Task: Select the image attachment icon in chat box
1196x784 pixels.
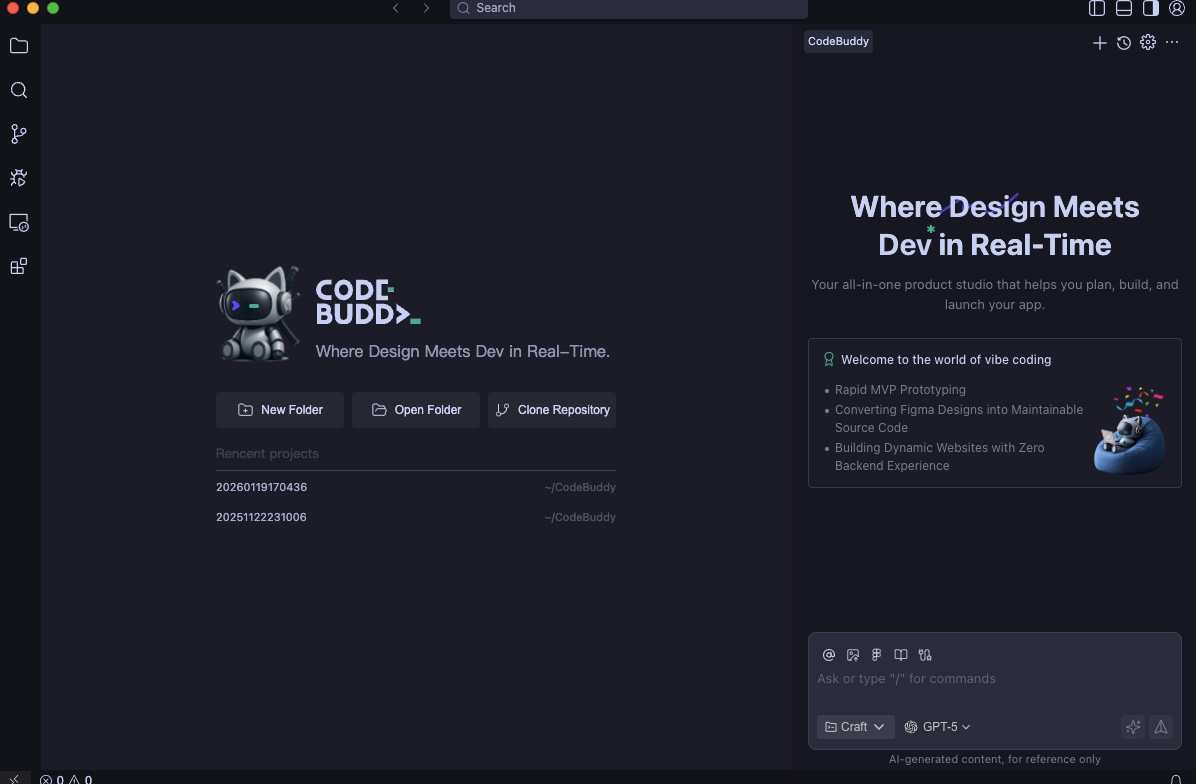Action: coord(853,655)
